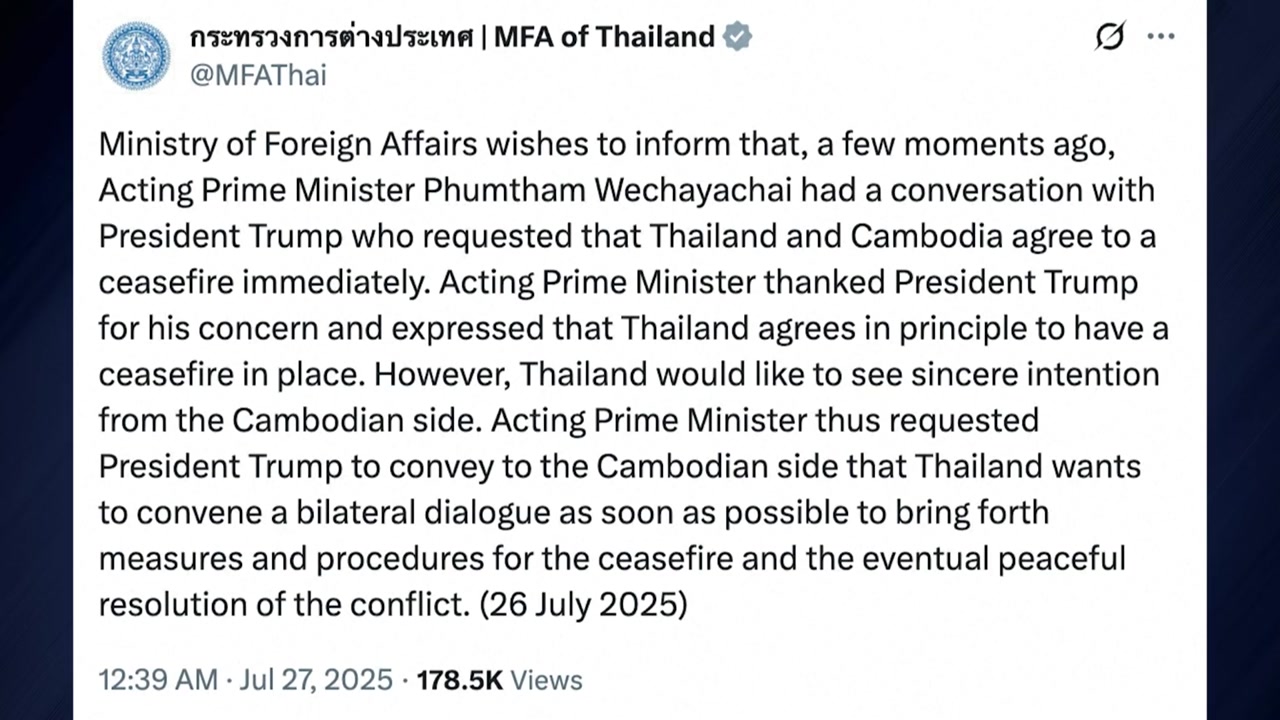Image resolution: width=1280 pixels, height=720 pixels.
Task: Open the three-dot more options menu
Action: click(x=1160, y=37)
